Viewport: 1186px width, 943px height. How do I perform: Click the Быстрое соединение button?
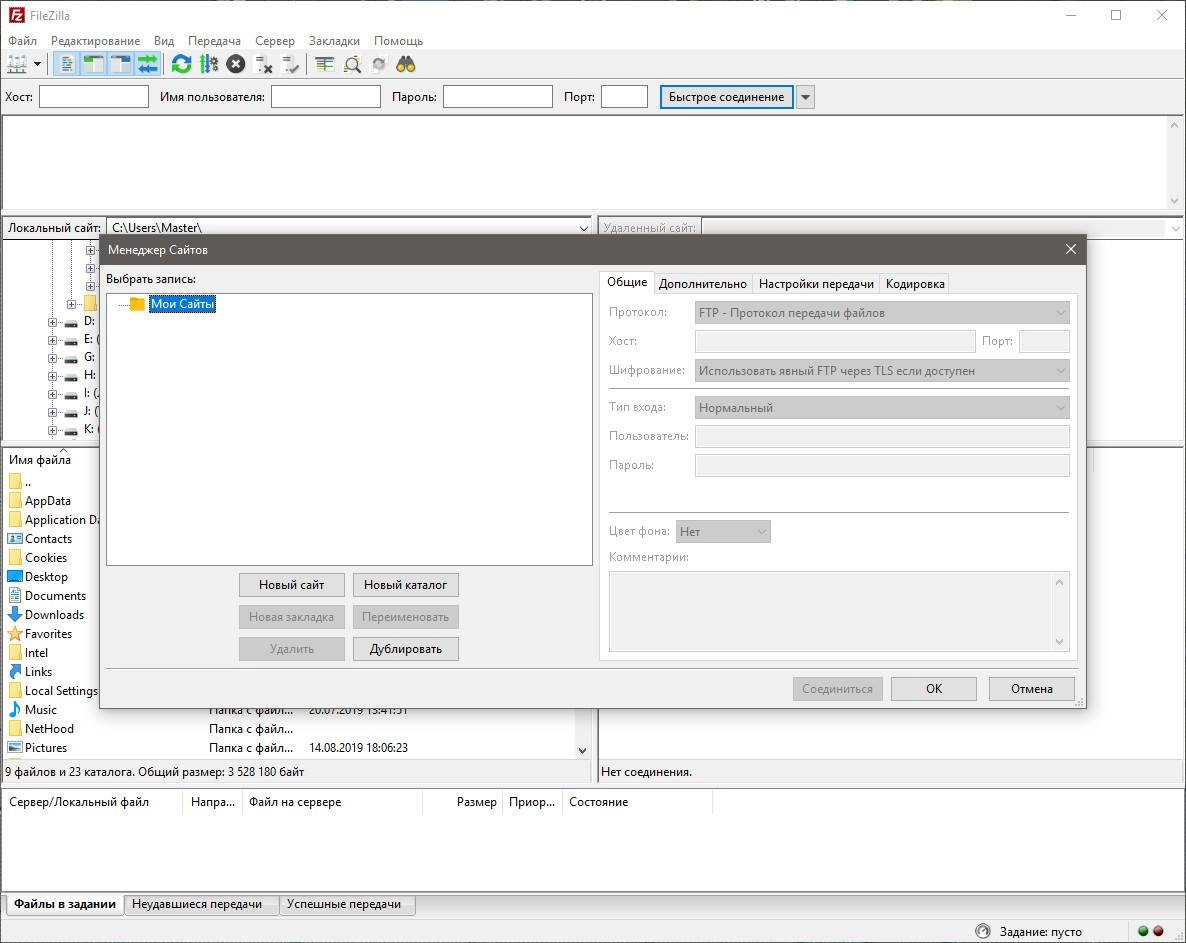(726, 97)
